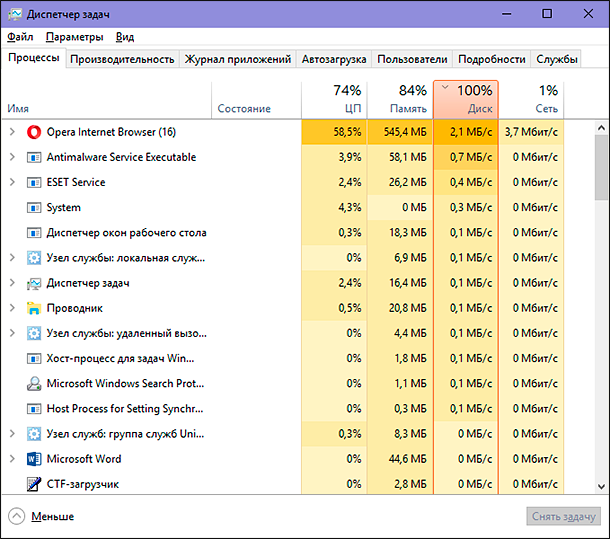Click the gear icon of Узел служб: группа служб Uni
Screen dimensions: 610x539
coord(34,434)
